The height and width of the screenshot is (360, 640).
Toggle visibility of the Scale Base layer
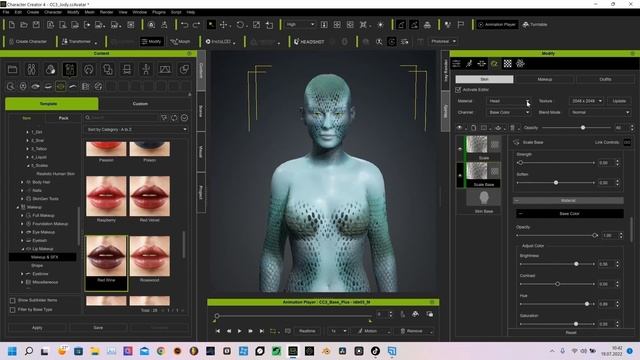[460, 176]
